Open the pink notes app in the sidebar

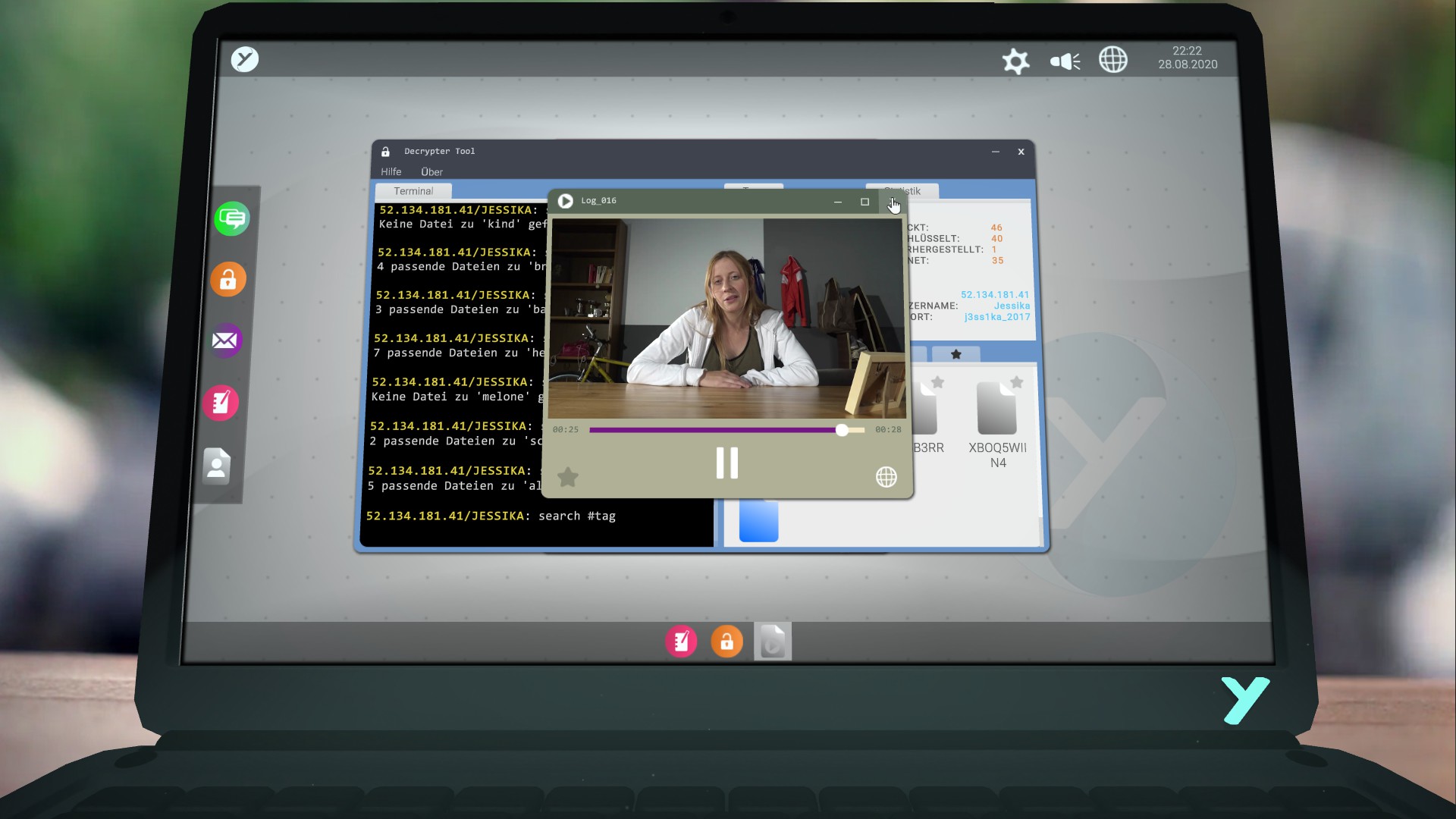tap(221, 403)
